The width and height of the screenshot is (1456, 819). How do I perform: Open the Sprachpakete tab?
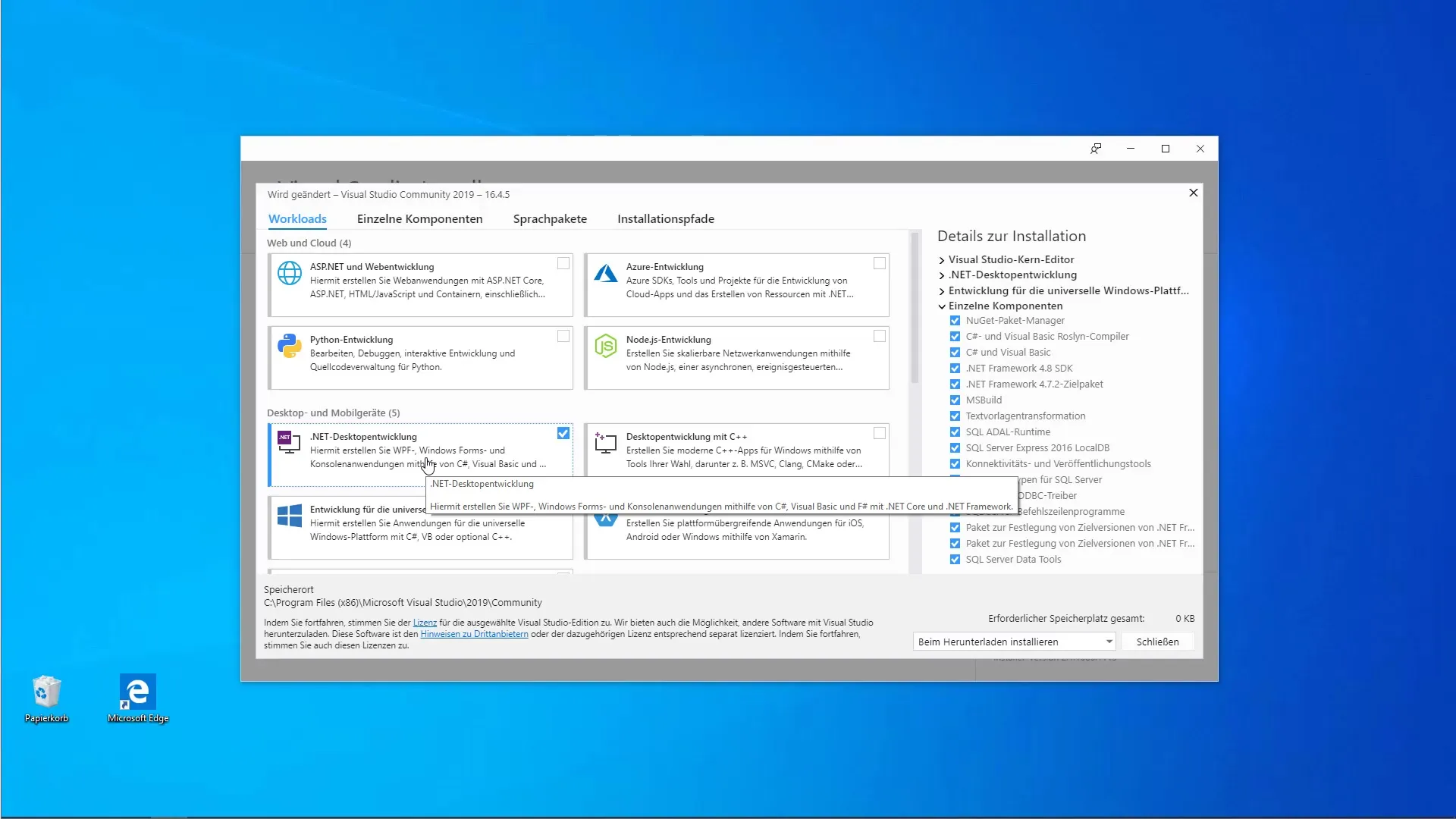point(550,218)
